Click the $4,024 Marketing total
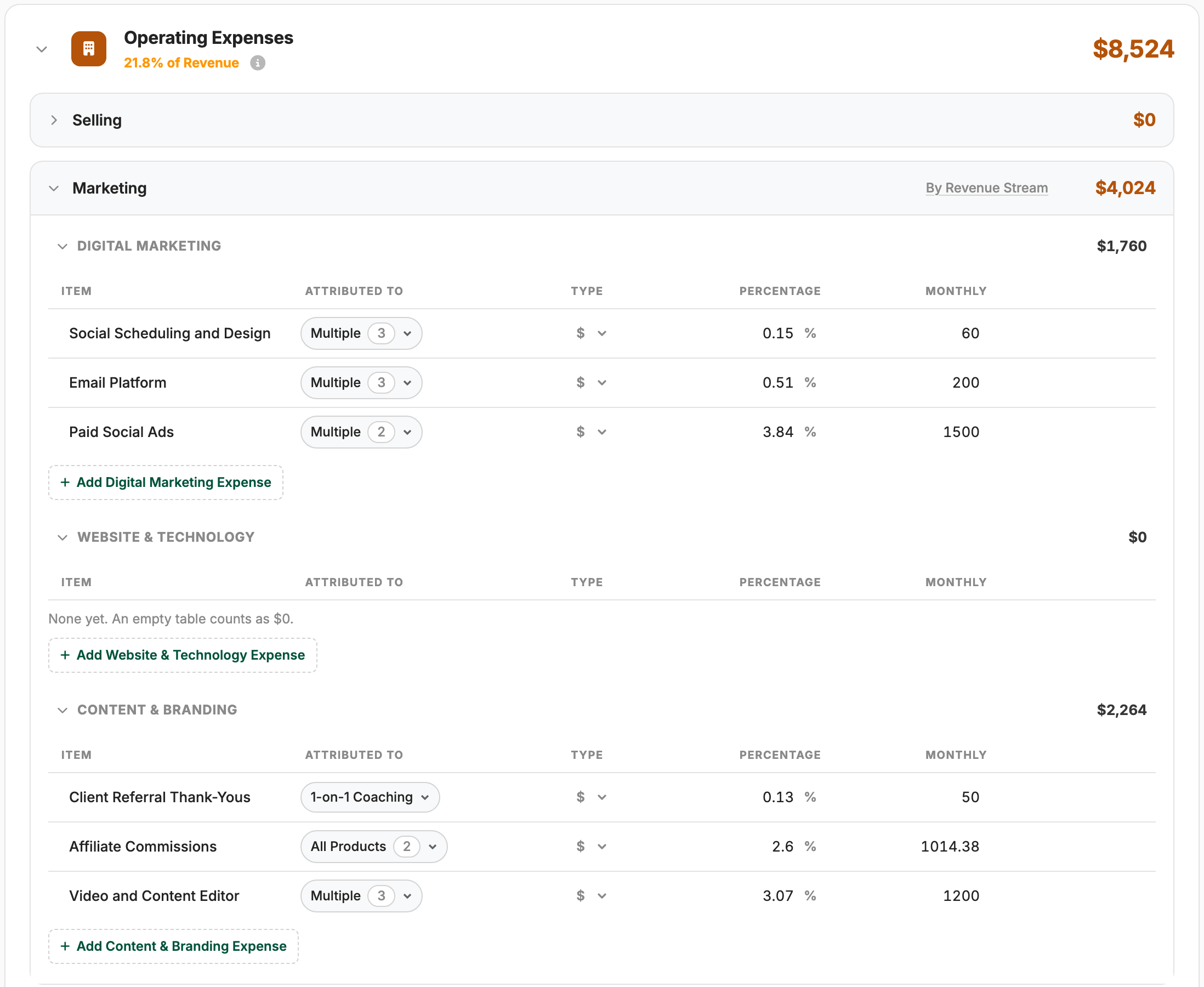The height and width of the screenshot is (987, 1204). click(1125, 188)
